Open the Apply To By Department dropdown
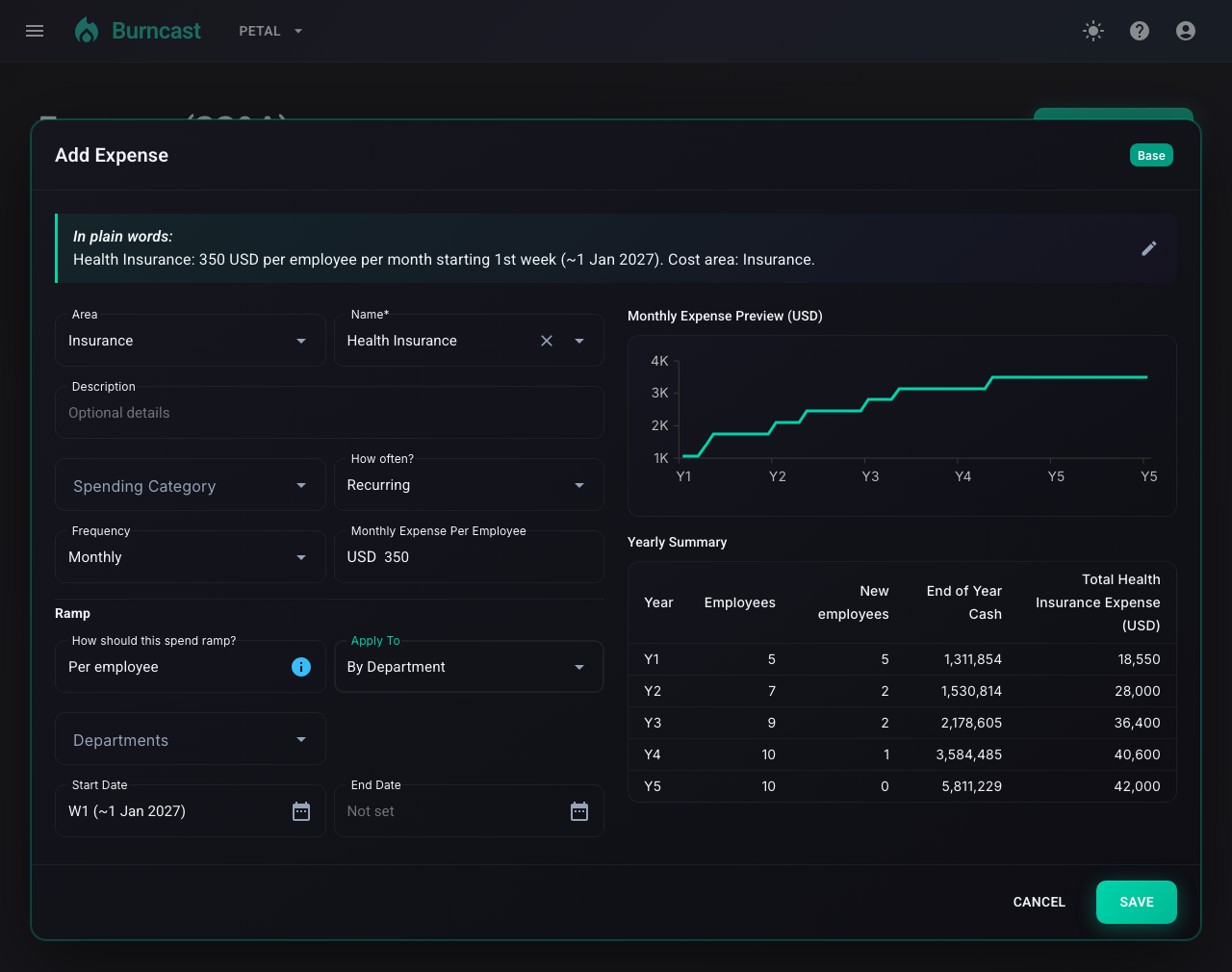 click(x=469, y=667)
